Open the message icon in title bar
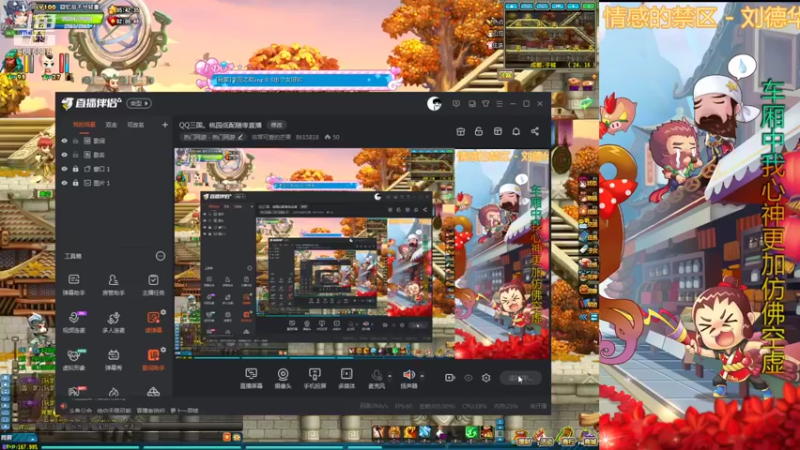 pyautogui.click(x=456, y=104)
